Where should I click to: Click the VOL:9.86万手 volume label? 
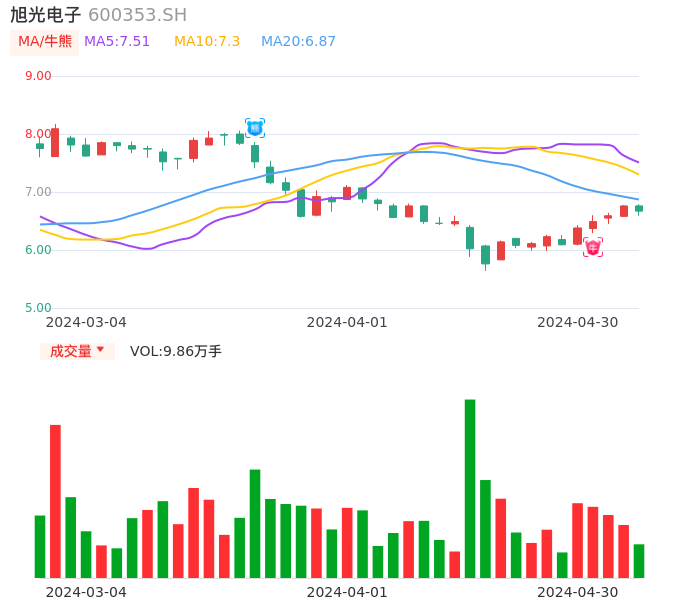pyautogui.click(x=176, y=351)
